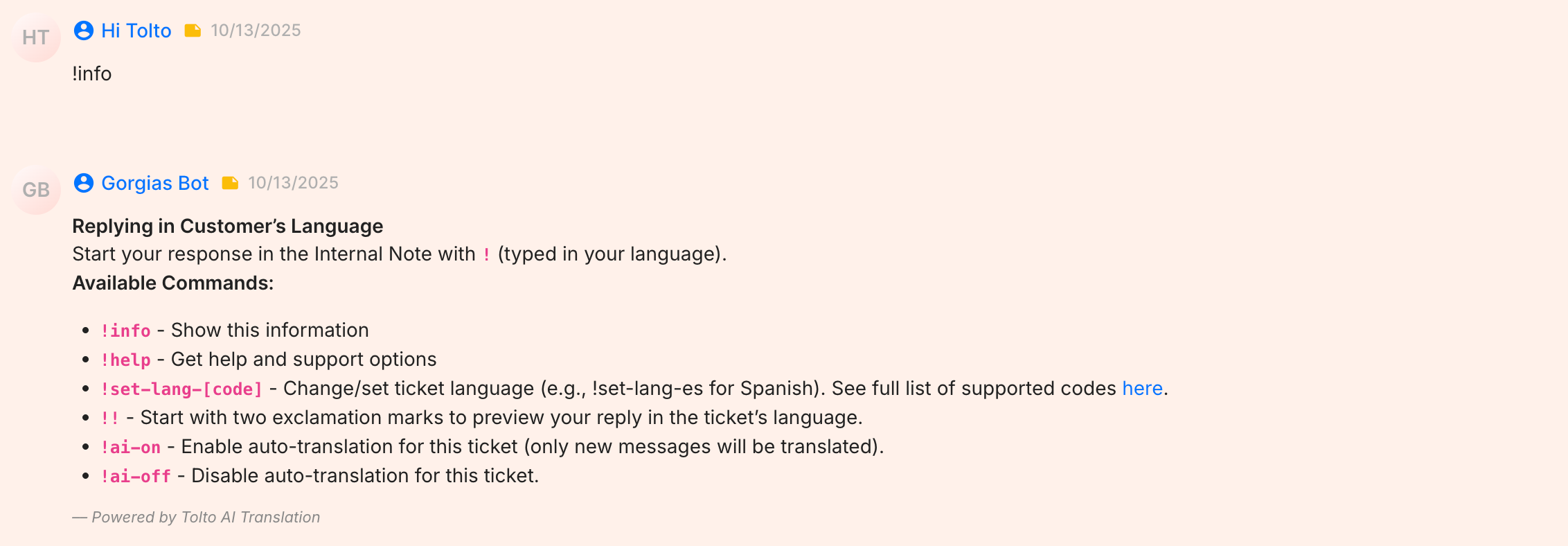Click the GB avatar circle
This screenshot has height=546, width=1568.
[36, 190]
